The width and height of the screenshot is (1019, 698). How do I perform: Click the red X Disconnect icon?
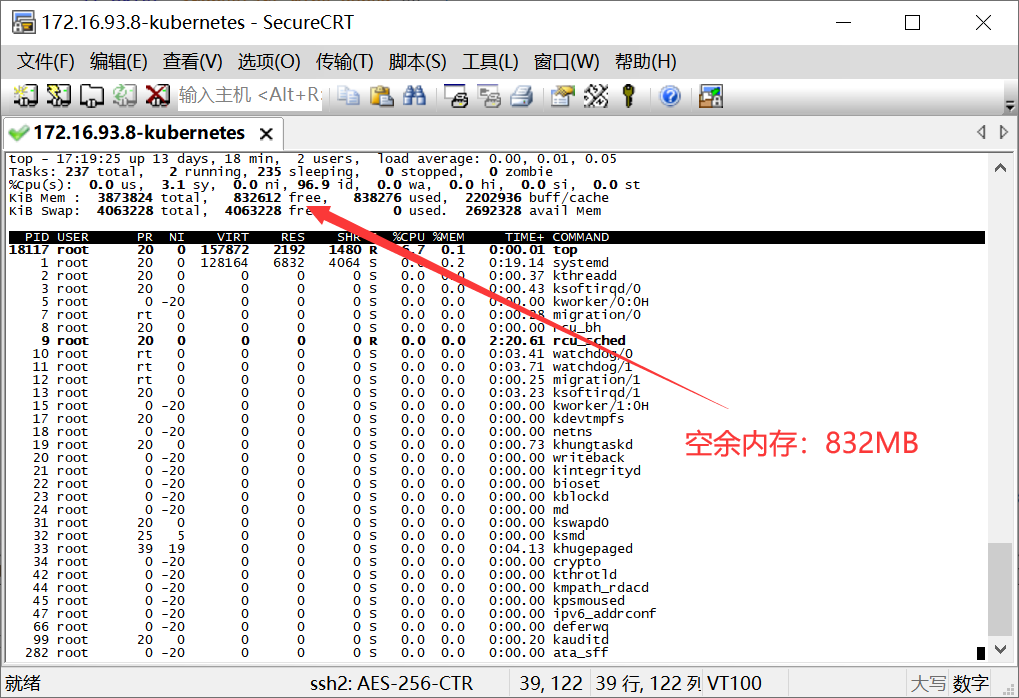pos(158,96)
